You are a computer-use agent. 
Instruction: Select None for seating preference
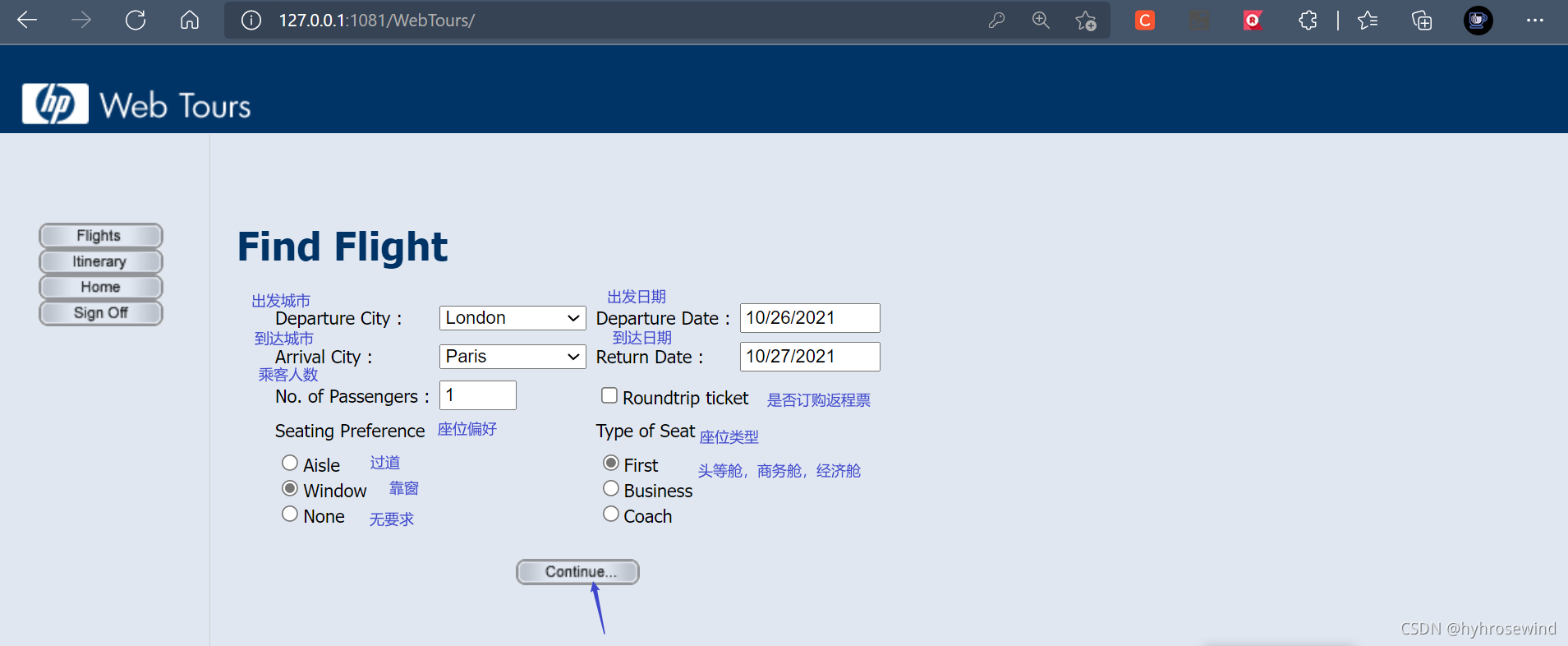pos(290,514)
